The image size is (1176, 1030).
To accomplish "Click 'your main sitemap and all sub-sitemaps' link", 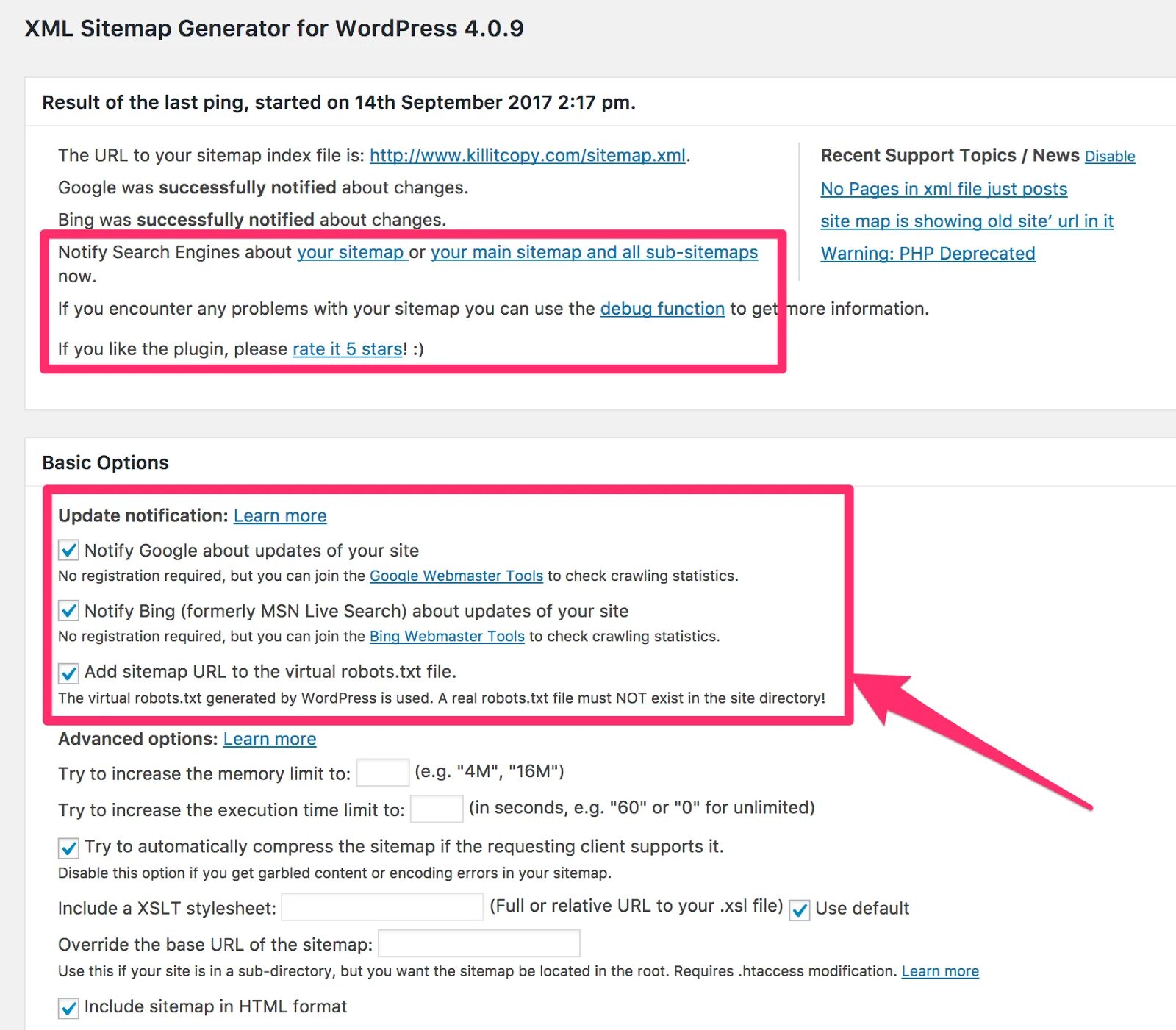I will [594, 252].
